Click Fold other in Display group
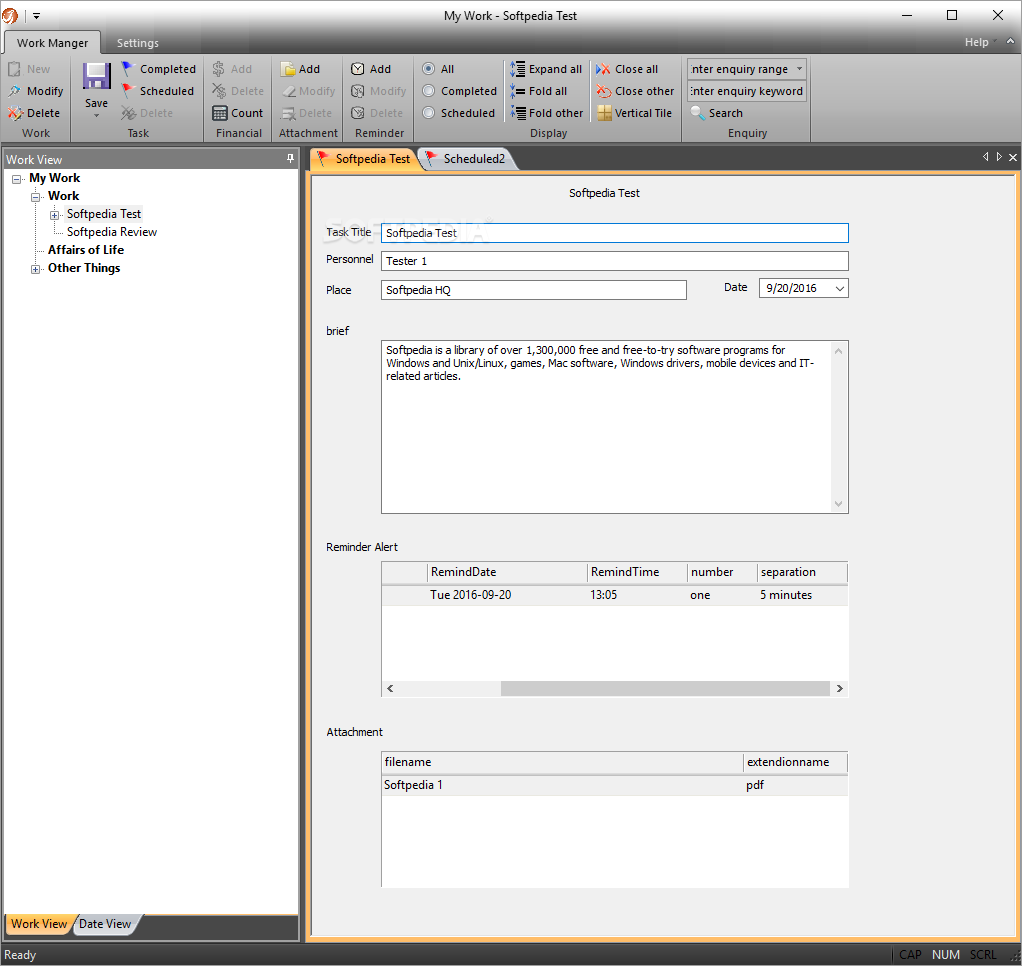Screen dimensions: 1022x966 547,113
